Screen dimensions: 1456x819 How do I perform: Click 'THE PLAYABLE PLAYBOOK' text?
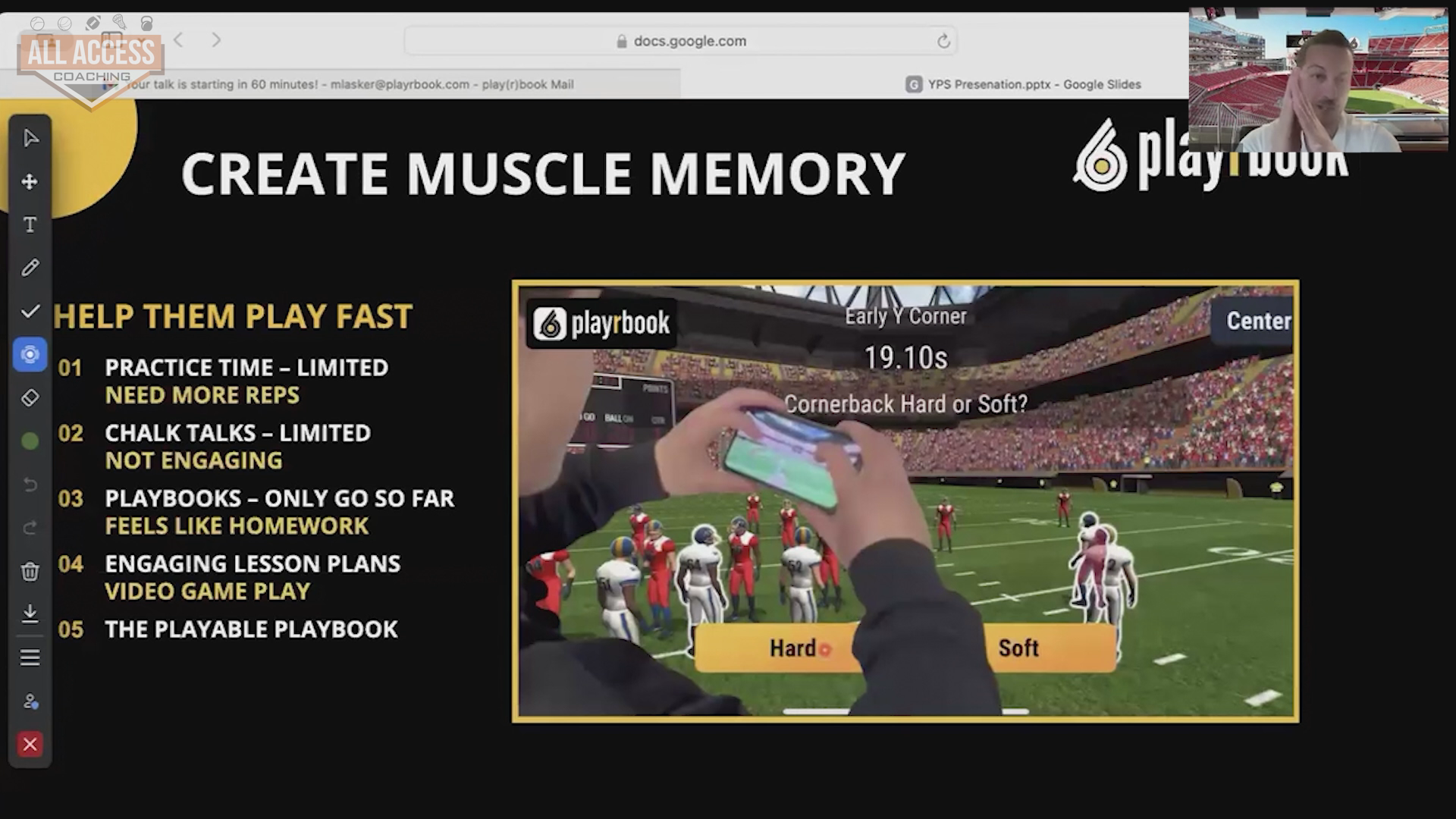tap(251, 629)
